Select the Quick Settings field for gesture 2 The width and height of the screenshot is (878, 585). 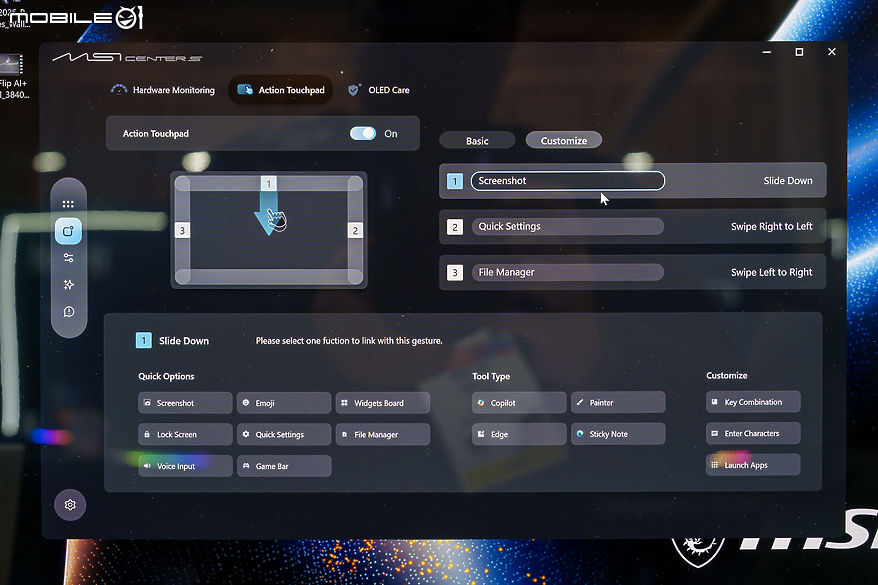(x=568, y=226)
